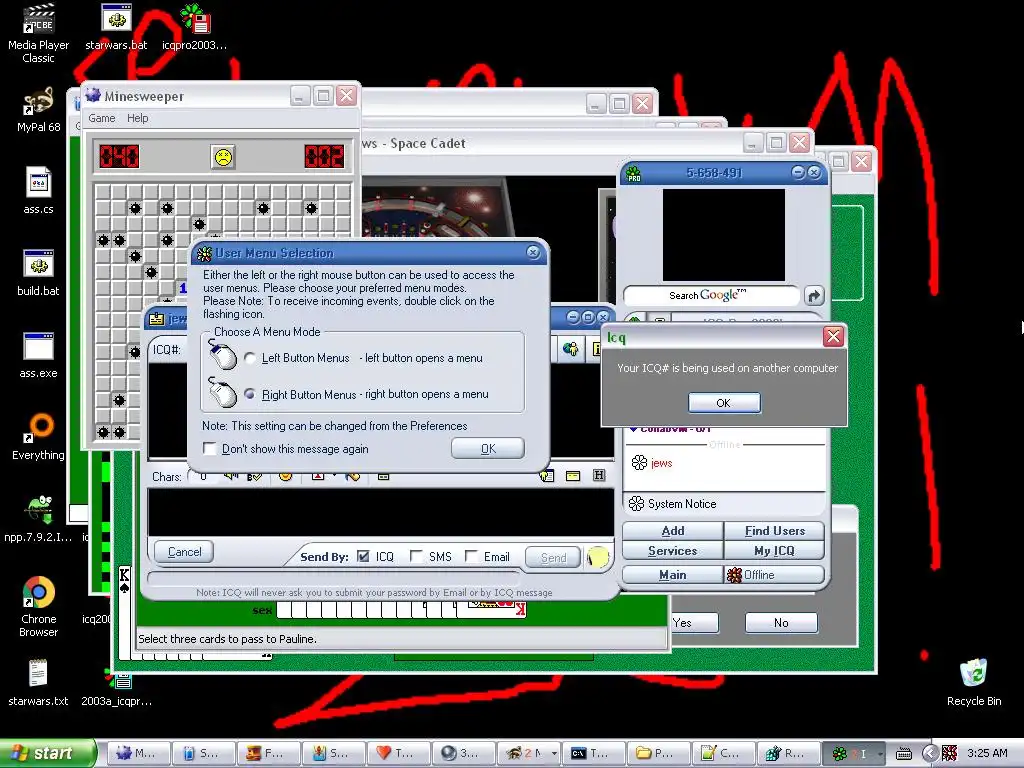The image size is (1024, 768).
Task: Click the Yes button in background dialog
Action: click(x=694, y=623)
